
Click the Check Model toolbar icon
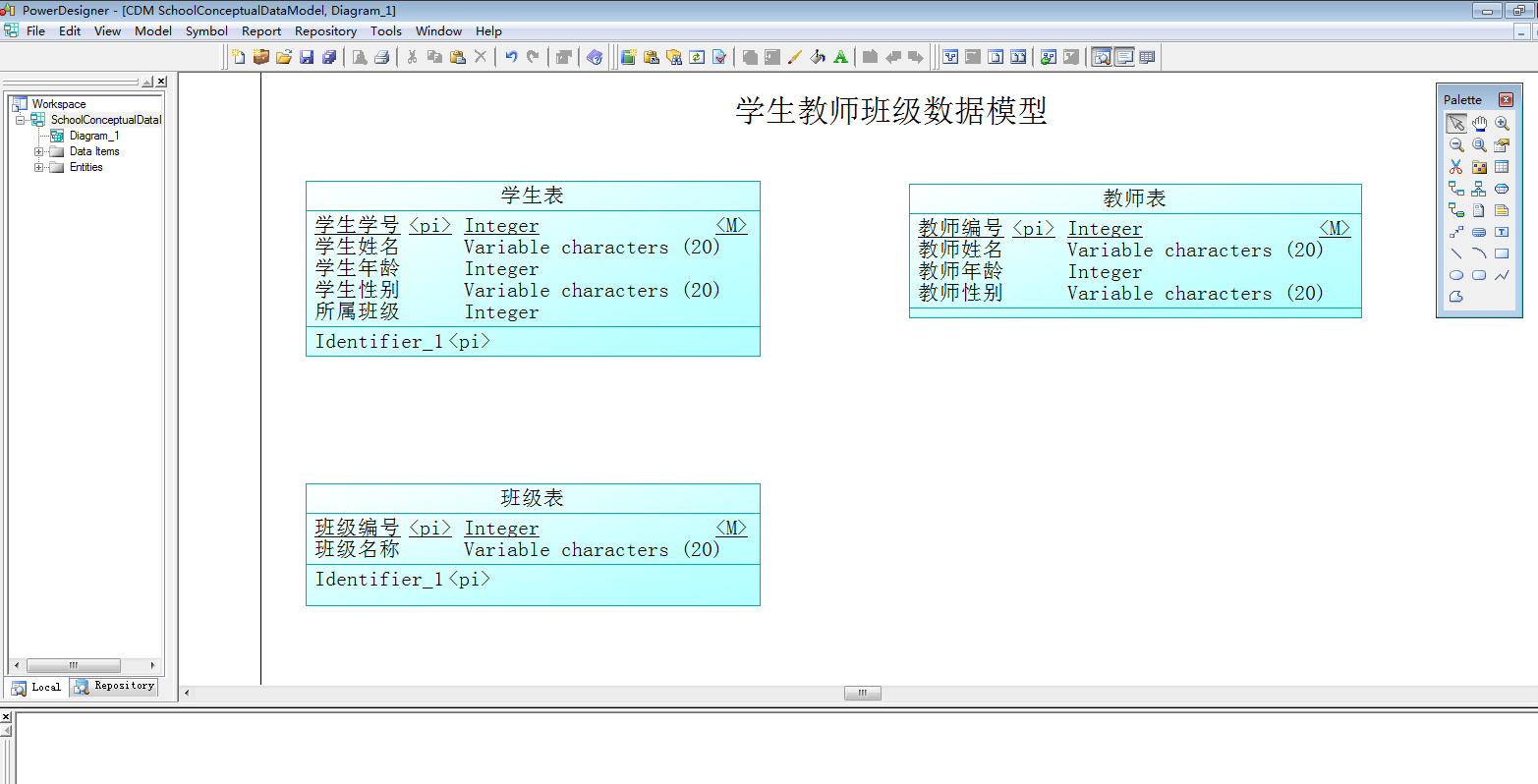(719, 57)
